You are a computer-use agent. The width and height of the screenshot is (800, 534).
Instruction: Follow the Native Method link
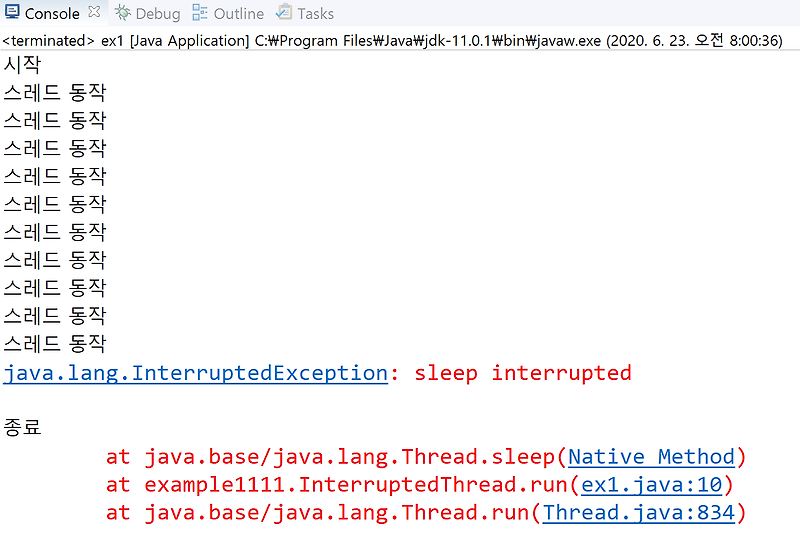pyautogui.click(x=651, y=456)
